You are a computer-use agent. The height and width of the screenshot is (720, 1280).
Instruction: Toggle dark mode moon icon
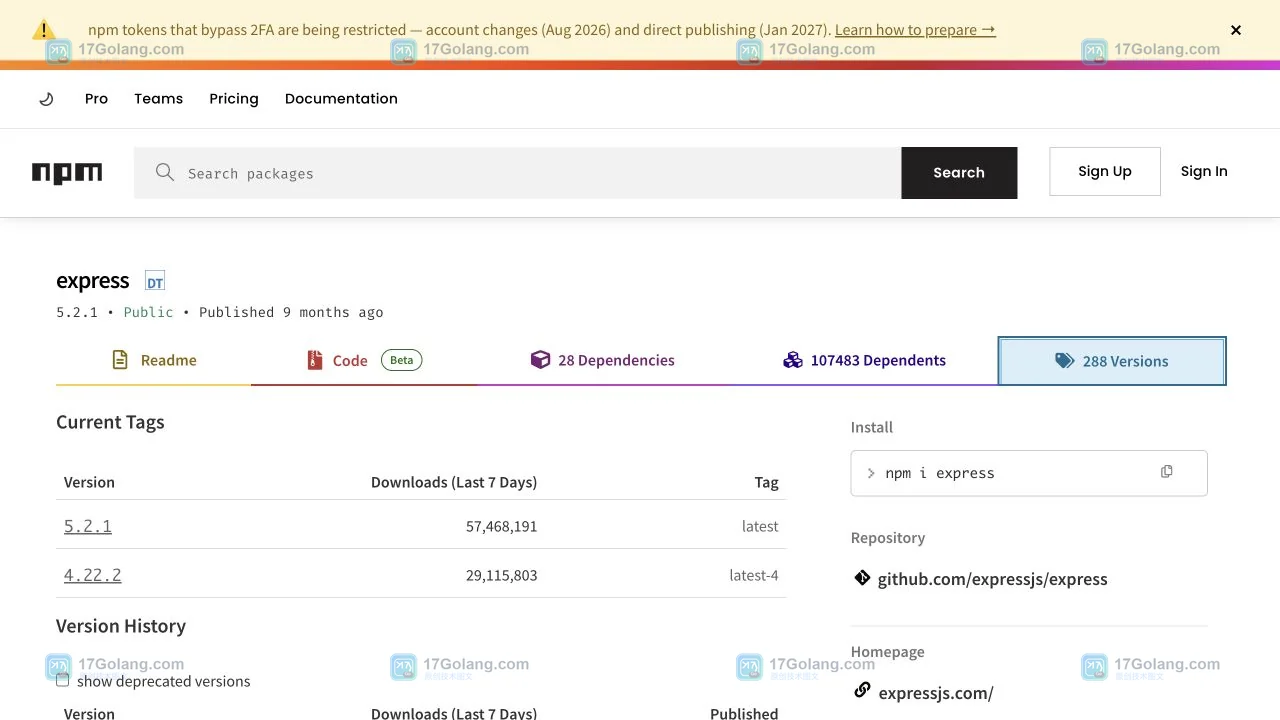[x=46, y=99]
